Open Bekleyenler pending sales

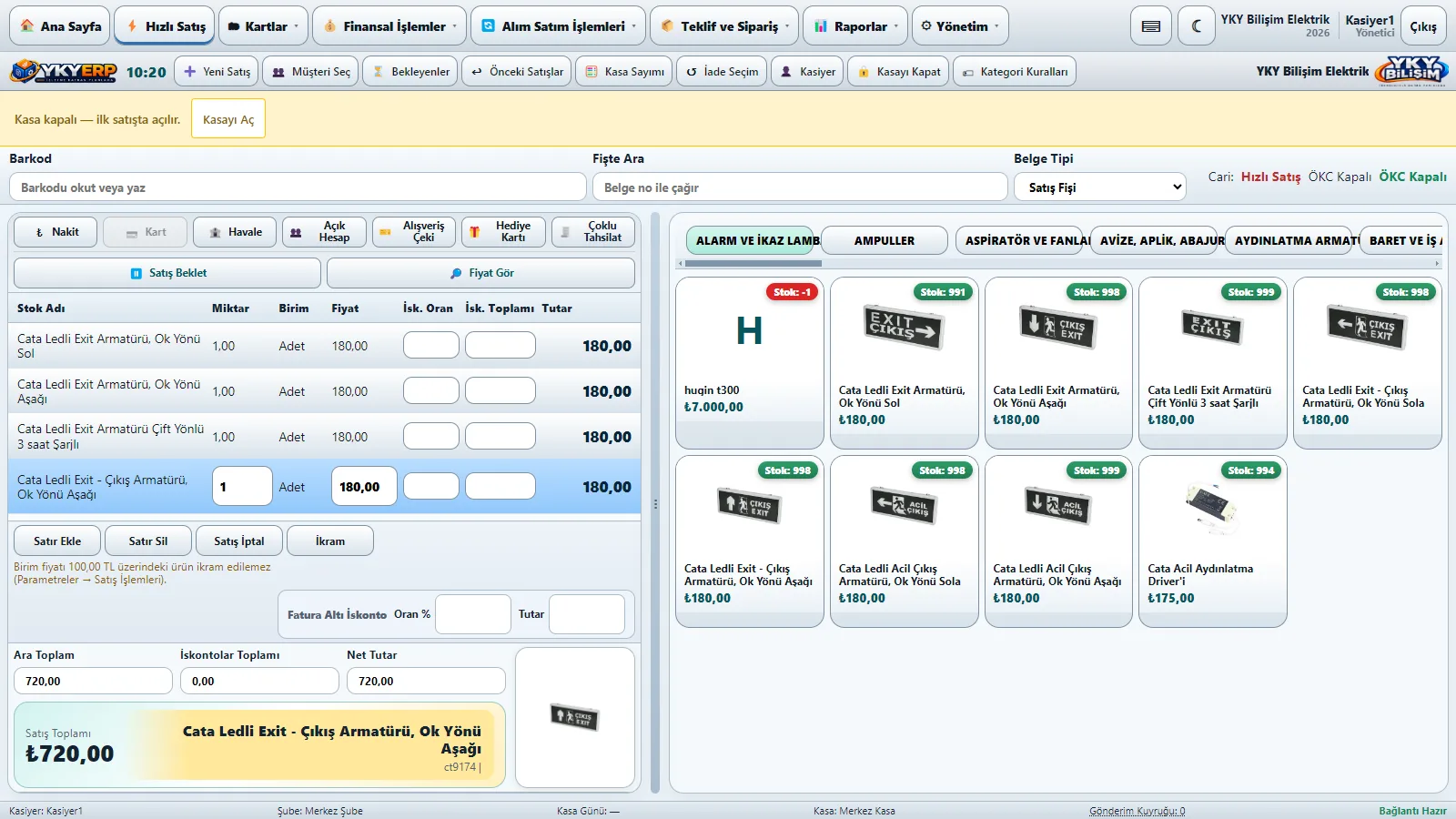[x=410, y=72]
